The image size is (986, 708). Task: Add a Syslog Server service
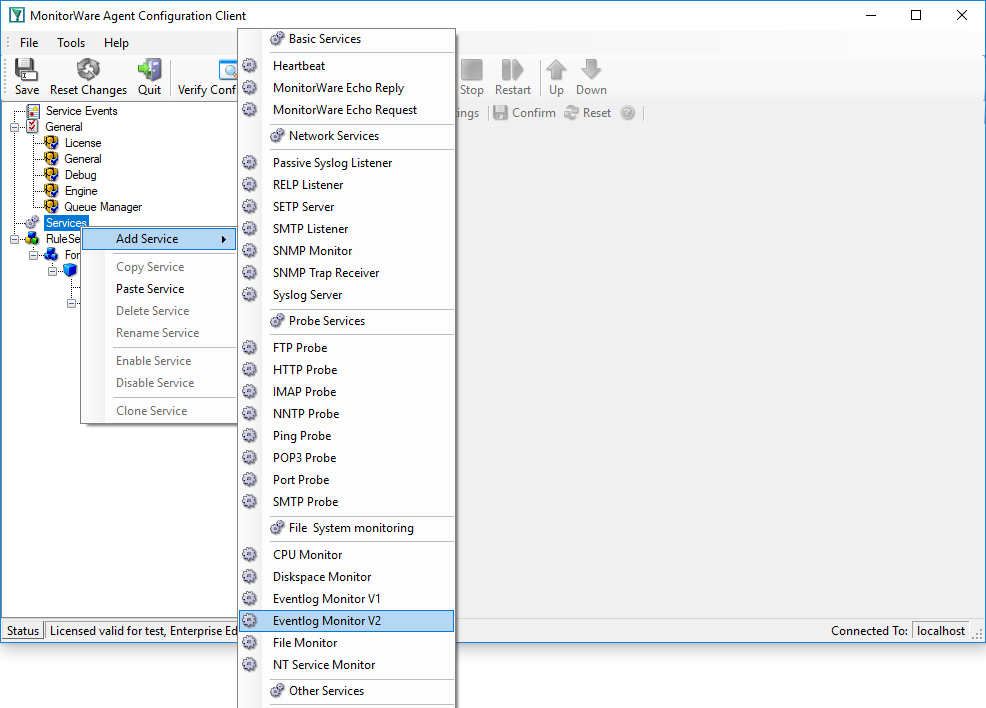tap(346, 294)
